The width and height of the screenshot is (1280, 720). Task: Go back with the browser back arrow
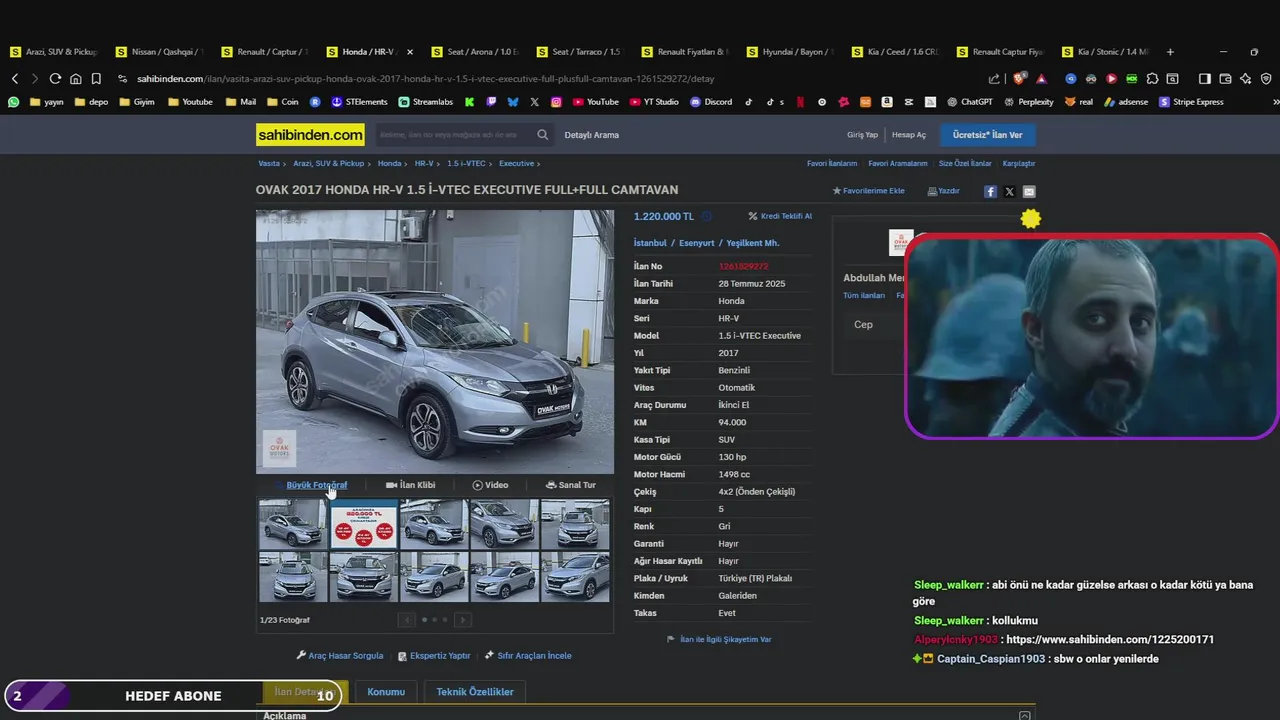coord(15,79)
